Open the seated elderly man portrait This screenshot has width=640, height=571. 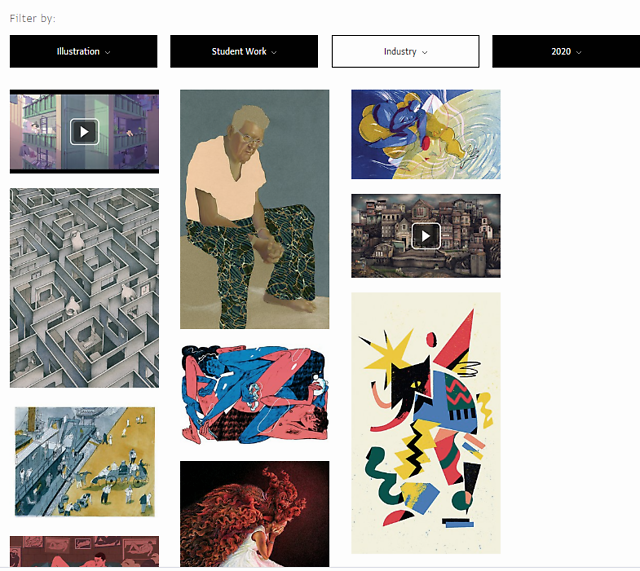click(254, 209)
